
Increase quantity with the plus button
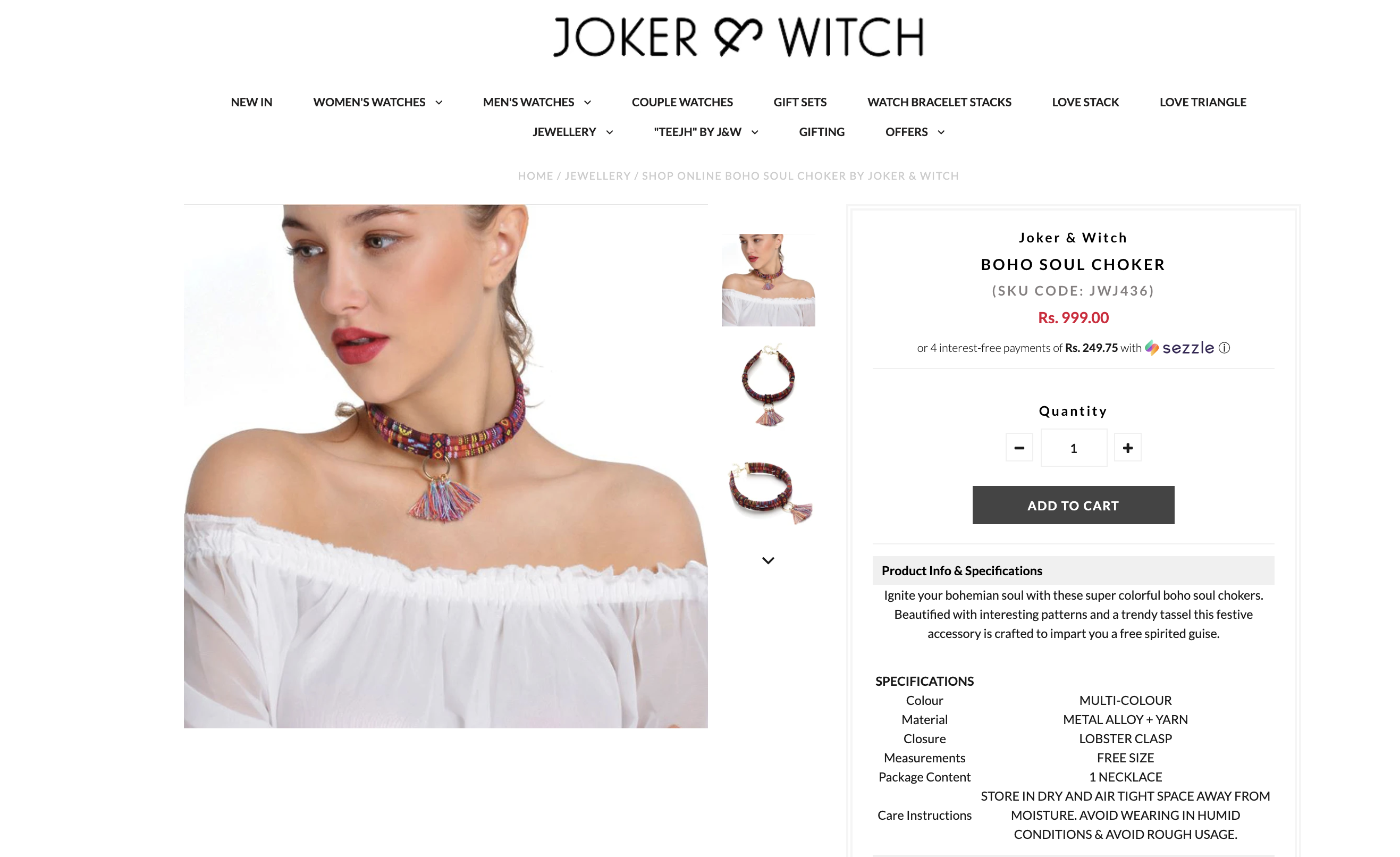[x=1127, y=448]
